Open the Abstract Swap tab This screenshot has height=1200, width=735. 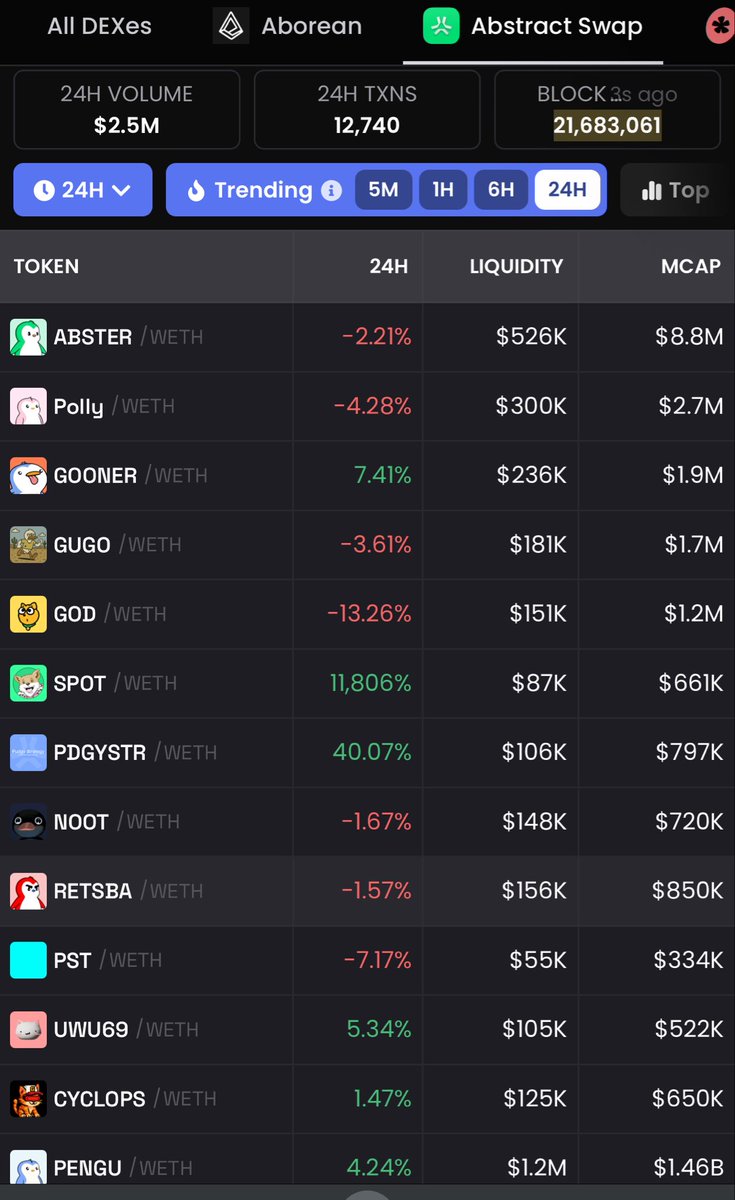[x=533, y=26]
